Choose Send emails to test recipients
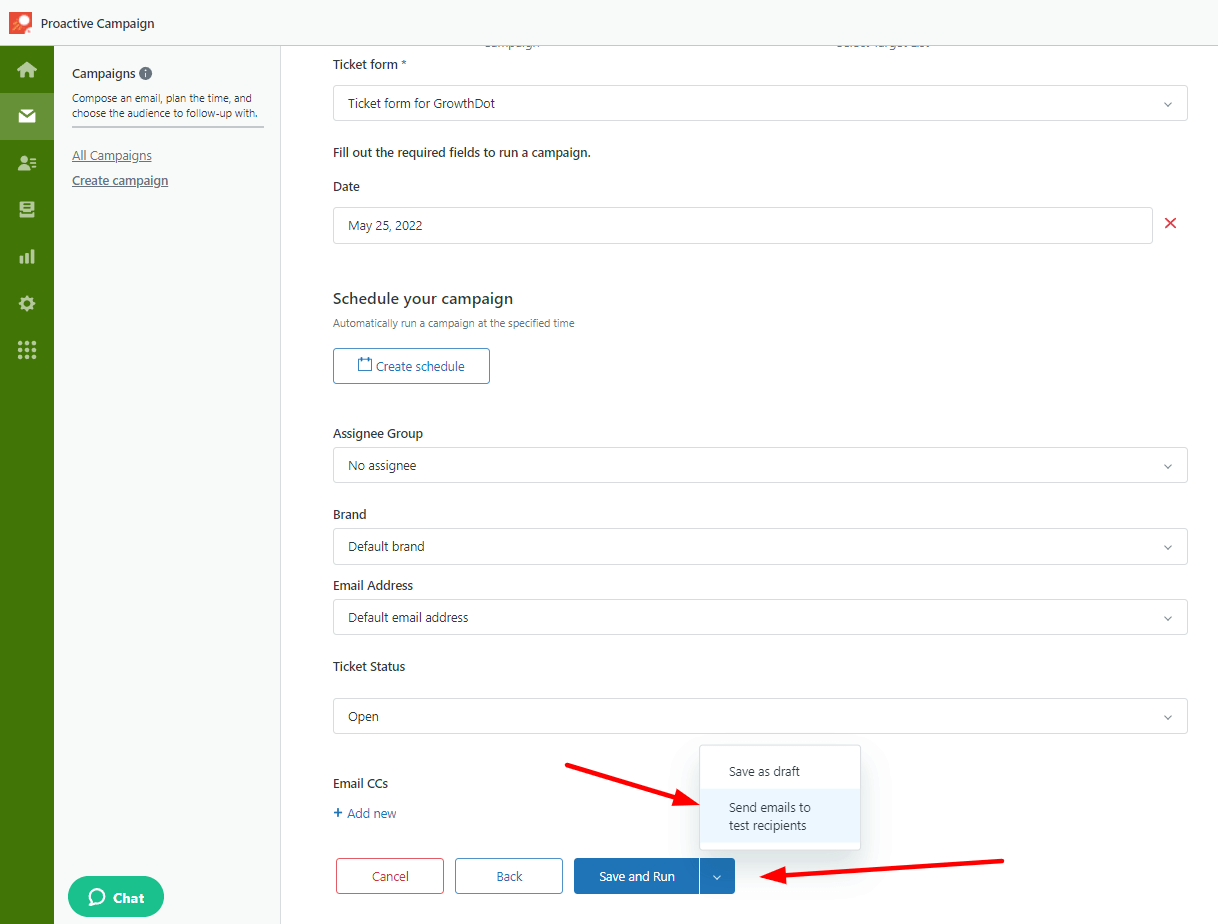Screen dimensions: 1218x924 [779, 816]
